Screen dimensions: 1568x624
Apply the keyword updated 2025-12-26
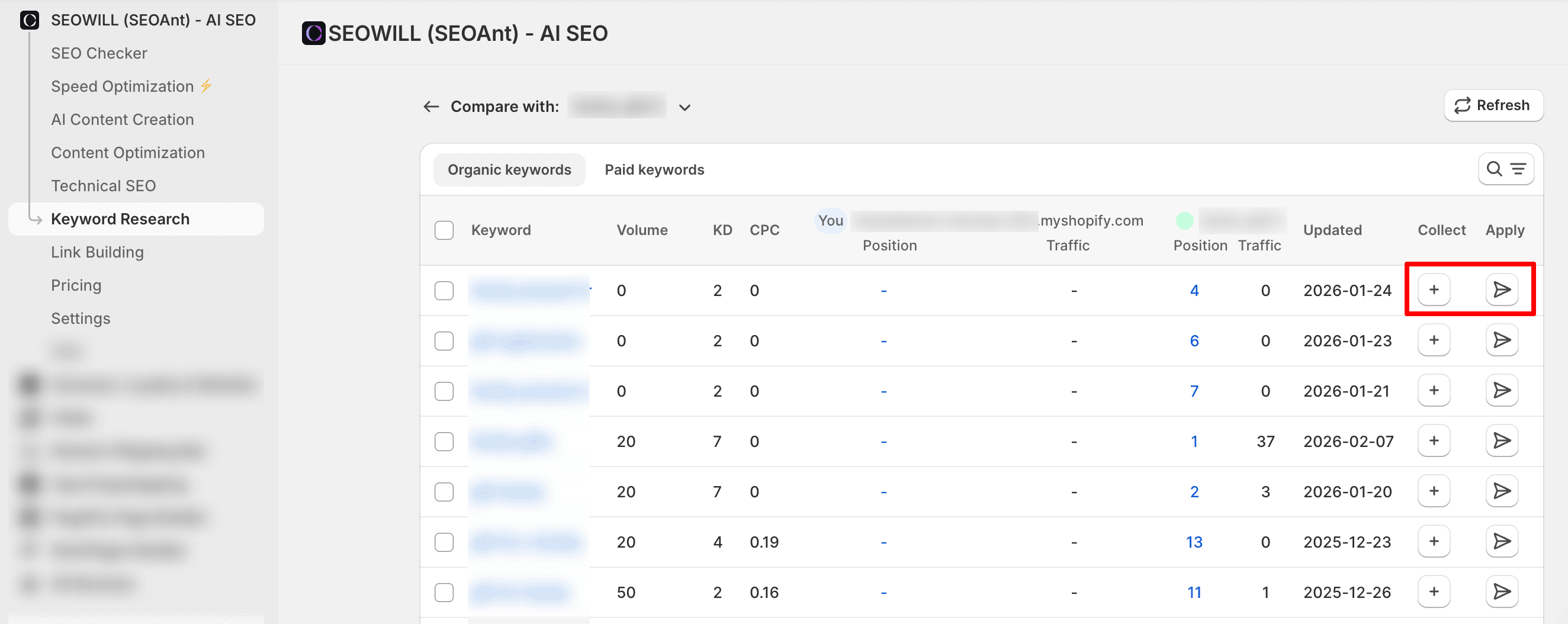click(1501, 591)
